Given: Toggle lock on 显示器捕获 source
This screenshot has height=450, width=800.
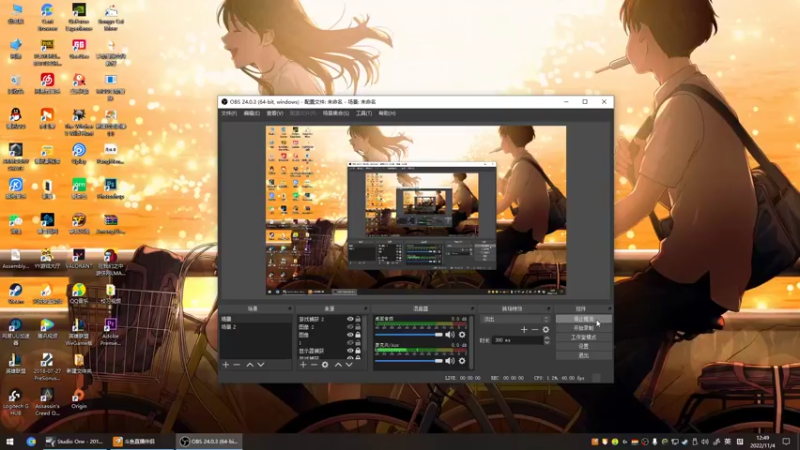Looking at the screenshot, I should 358,351.
